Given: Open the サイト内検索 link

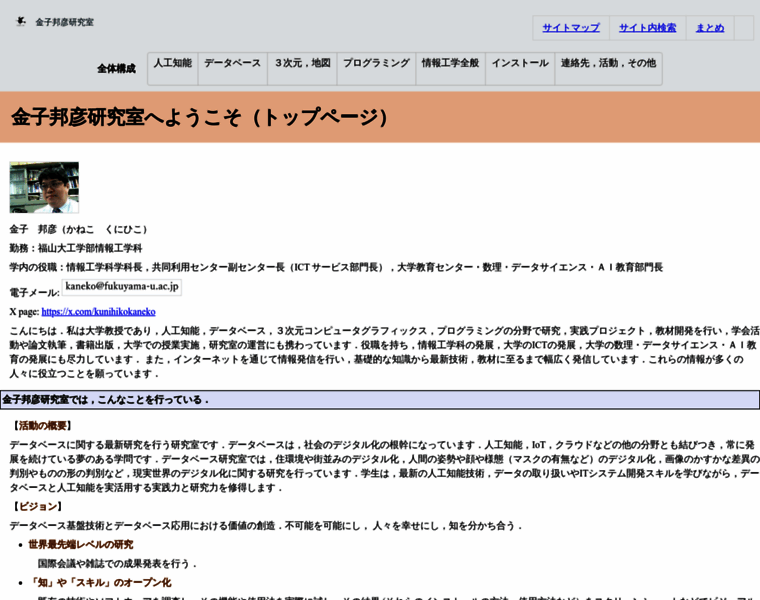Looking at the screenshot, I should pos(648,28).
